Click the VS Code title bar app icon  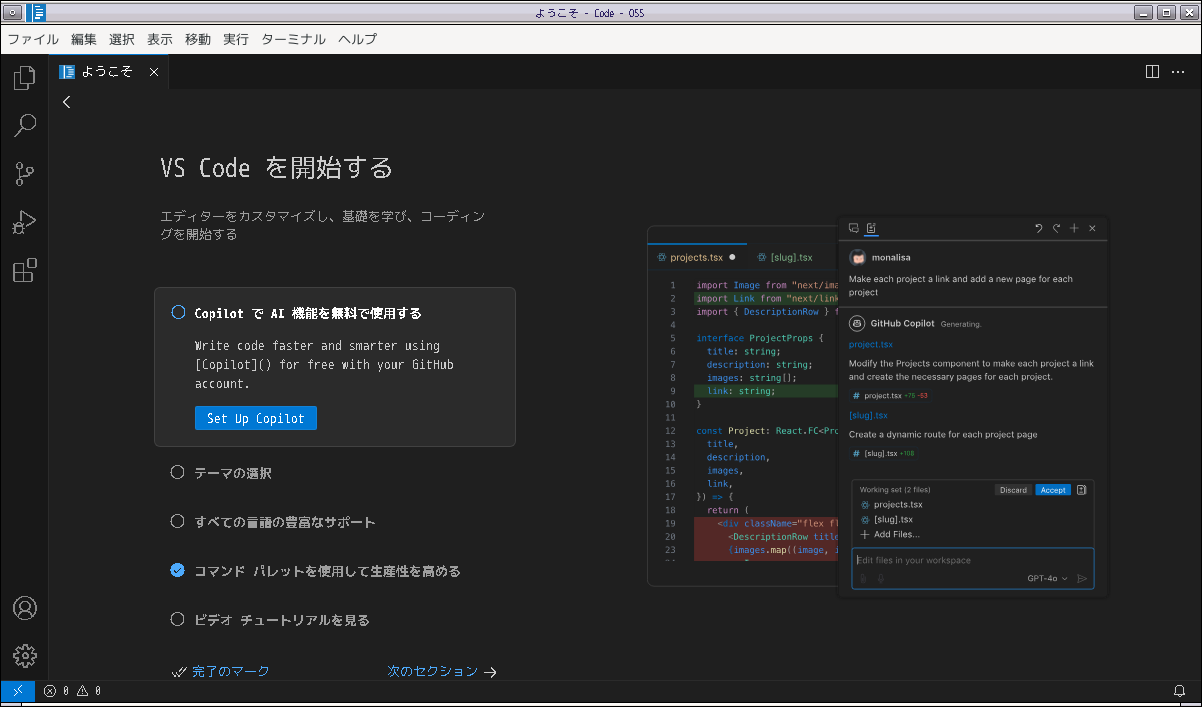pos(36,12)
